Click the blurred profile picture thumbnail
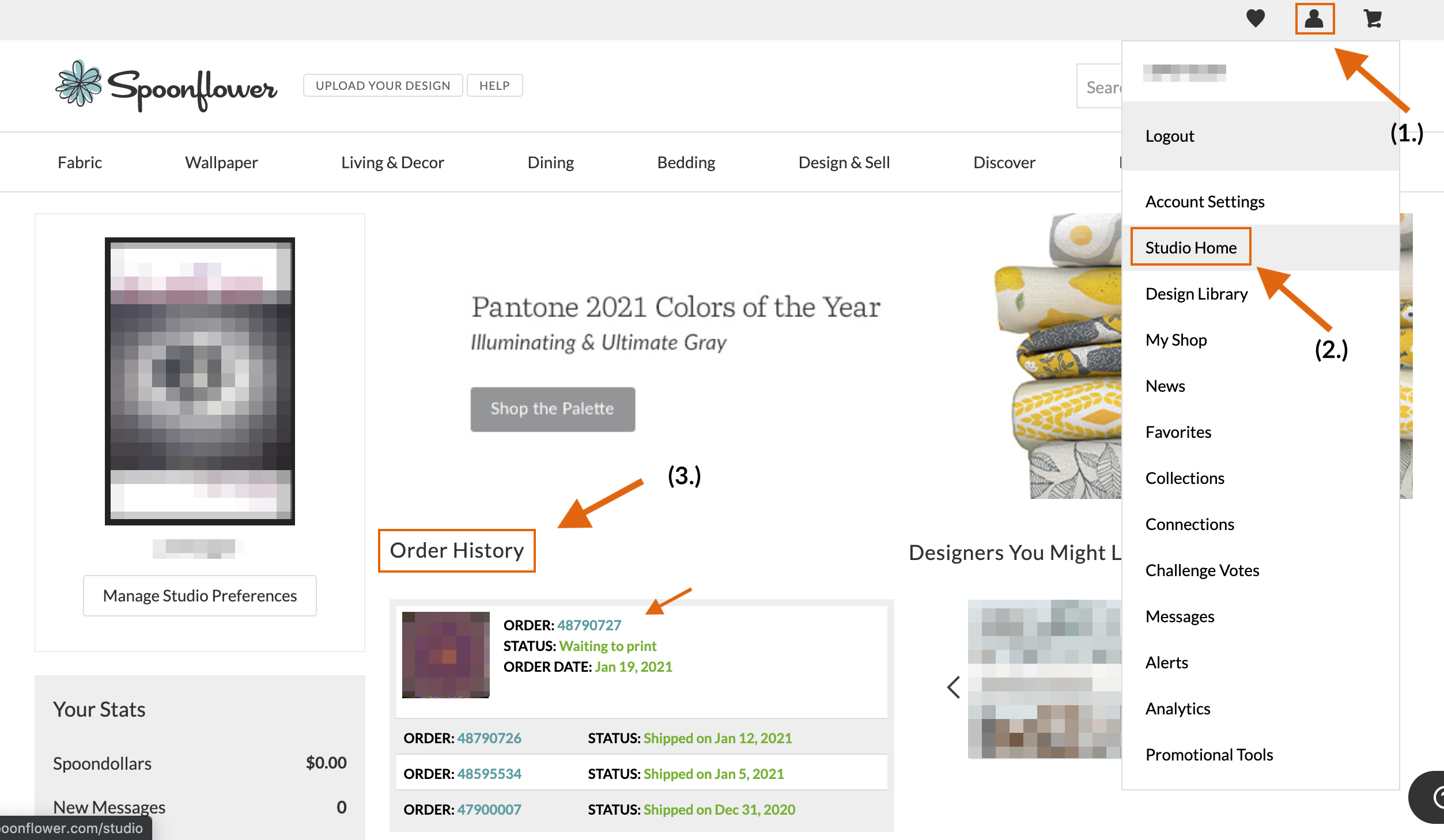Viewport: 1444px width, 840px height. coord(200,381)
